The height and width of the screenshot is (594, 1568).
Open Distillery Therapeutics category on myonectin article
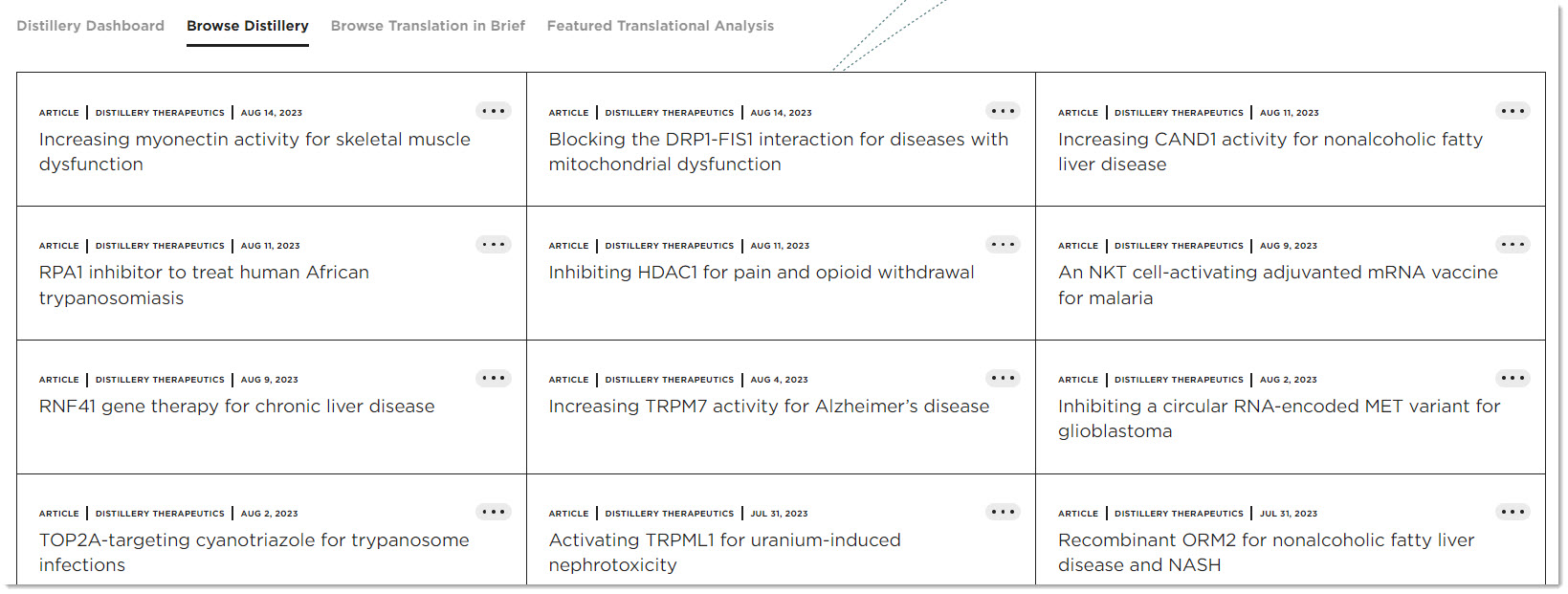point(160,113)
